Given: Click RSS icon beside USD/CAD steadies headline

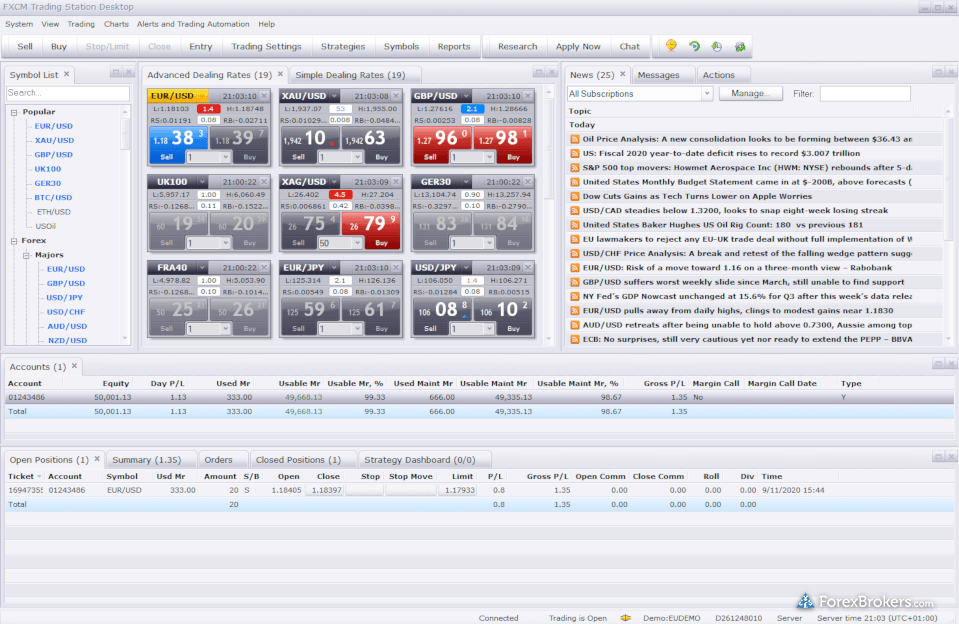Looking at the screenshot, I should pos(574,210).
